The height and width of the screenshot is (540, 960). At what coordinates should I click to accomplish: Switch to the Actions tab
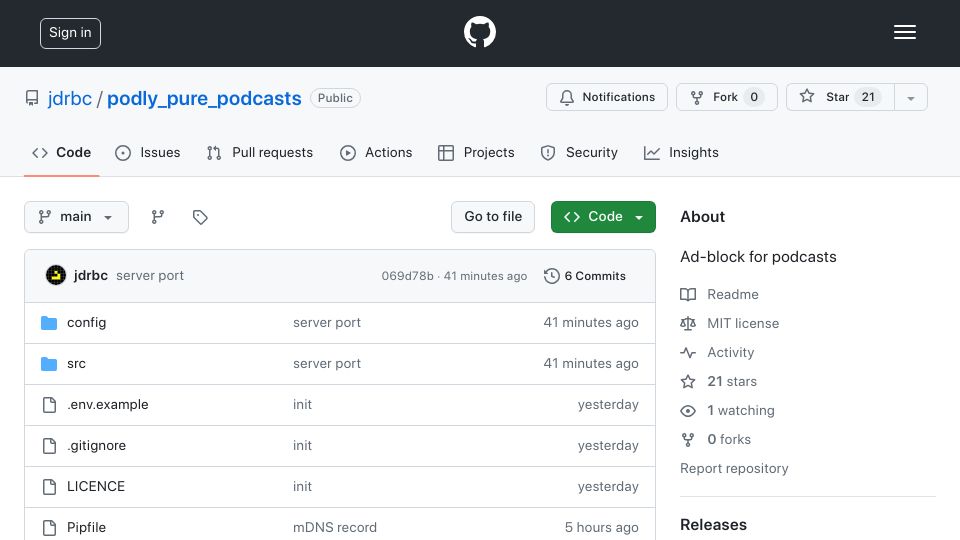[376, 152]
